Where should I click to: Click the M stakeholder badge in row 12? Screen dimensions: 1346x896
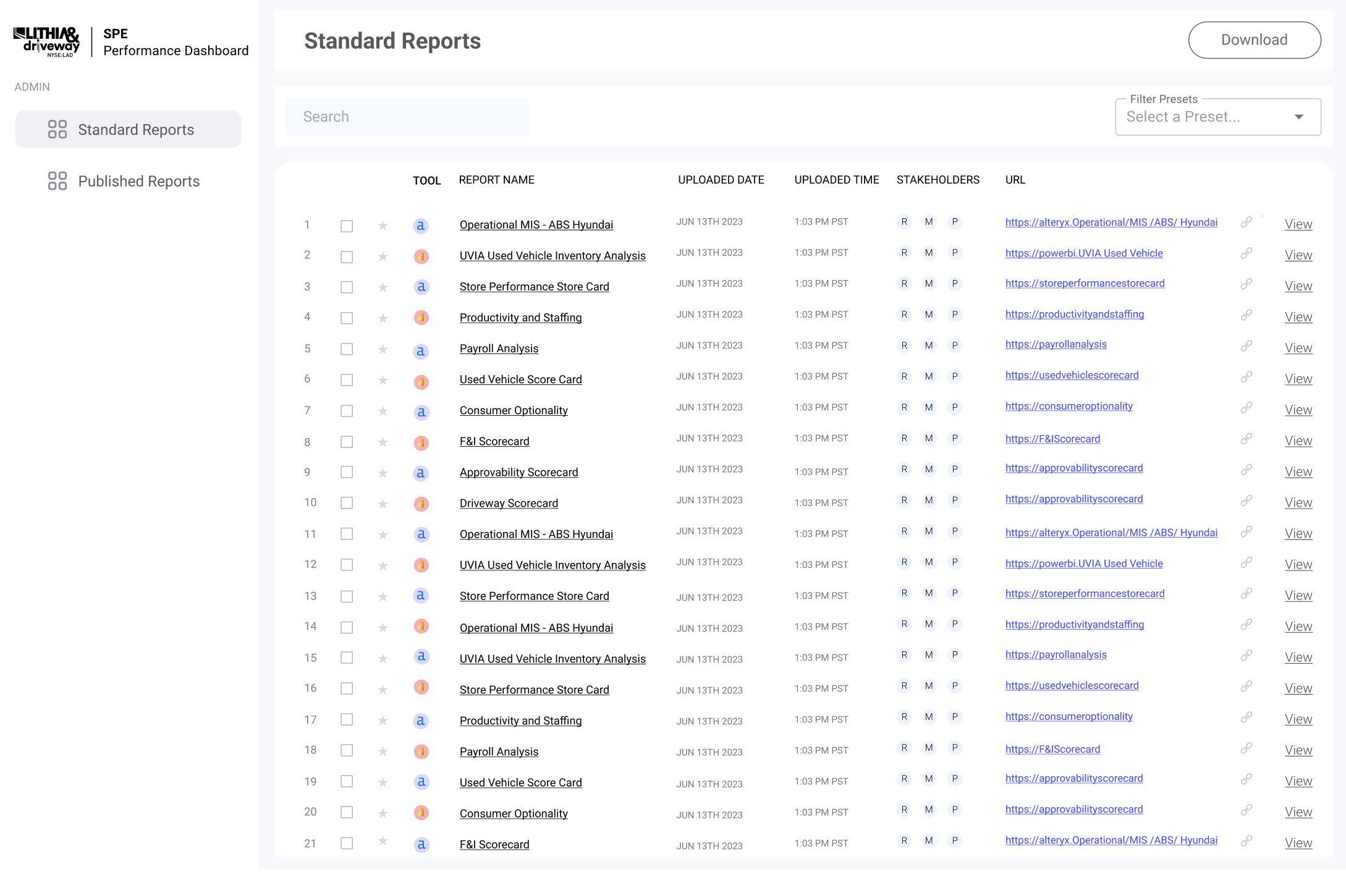[x=929, y=562]
